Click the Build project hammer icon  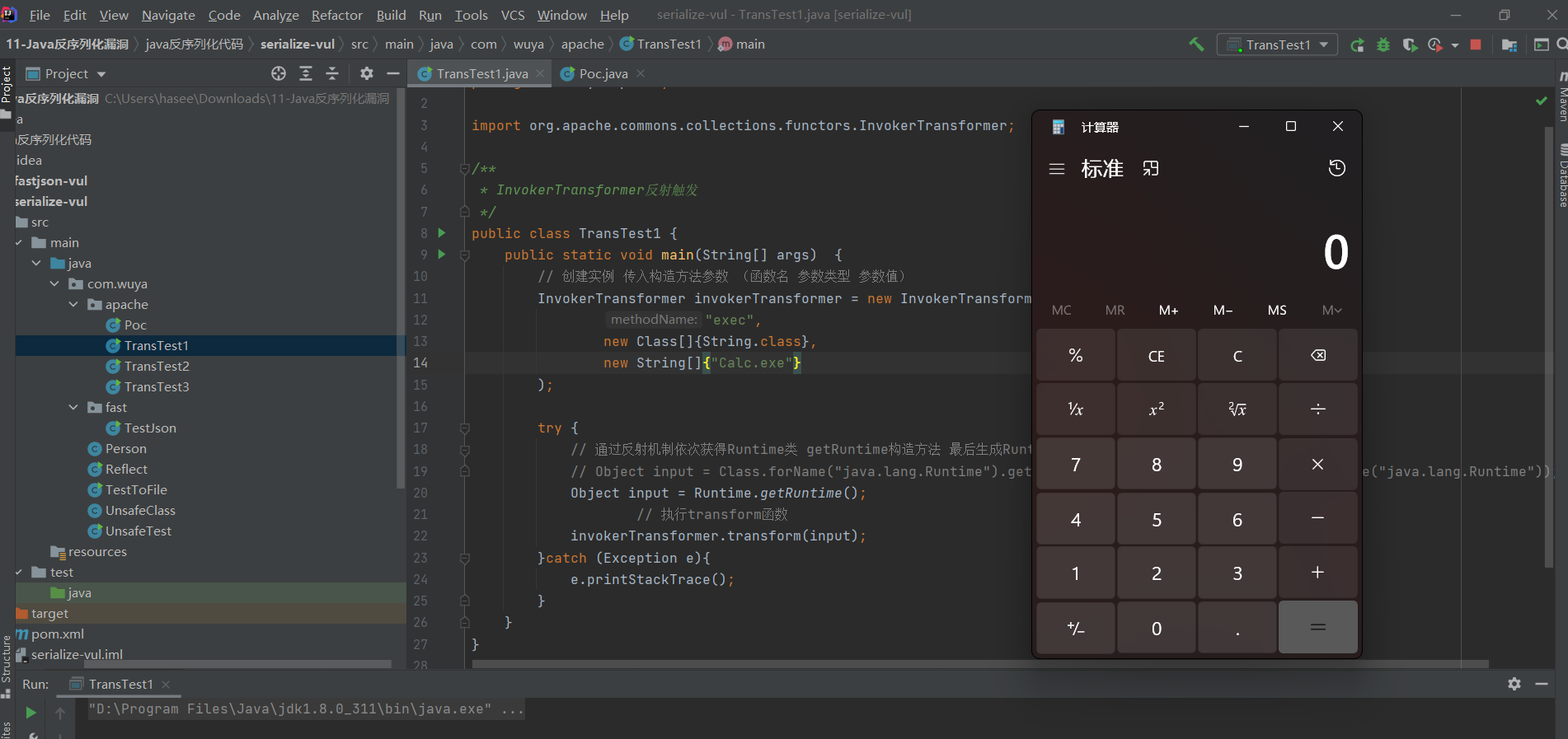[x=1196, y=44]
